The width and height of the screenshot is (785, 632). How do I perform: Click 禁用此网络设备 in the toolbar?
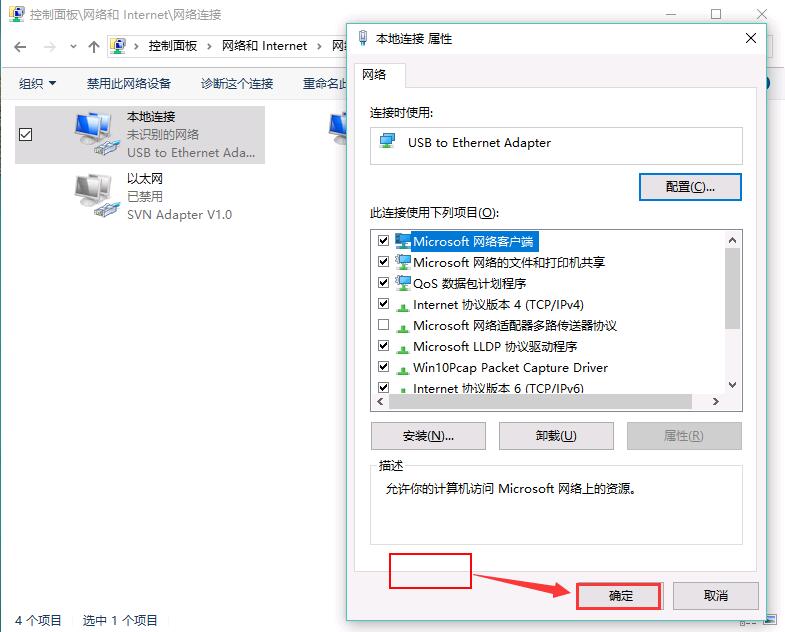[x=129, y=84]
